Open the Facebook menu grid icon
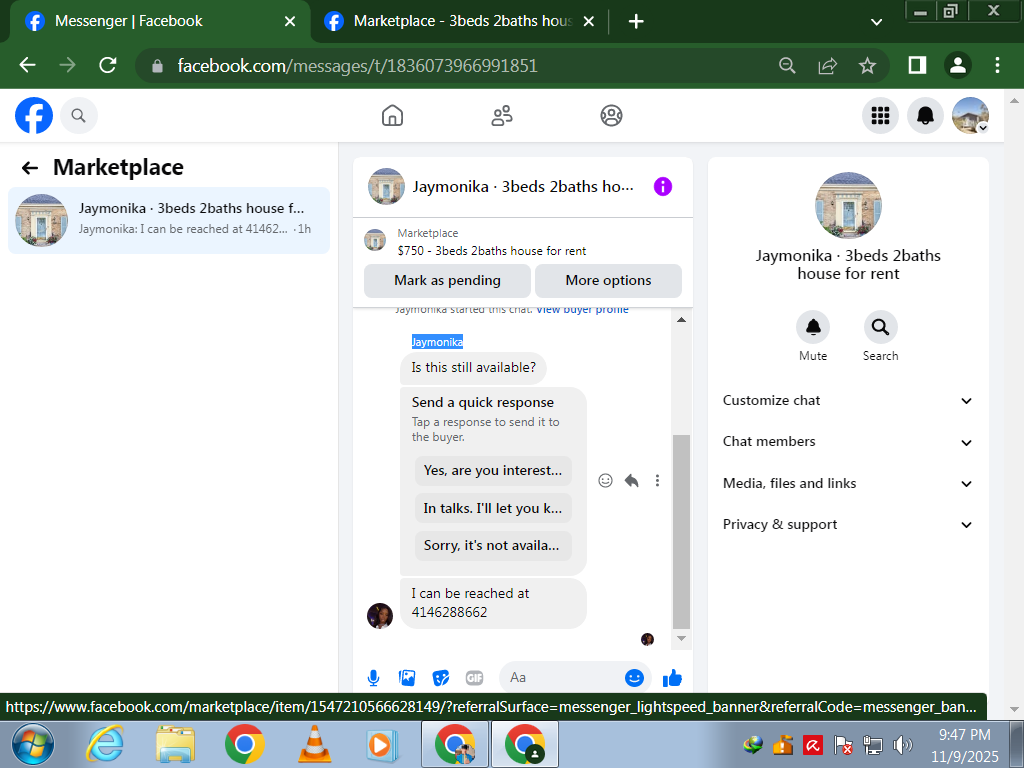 [880, 116]
